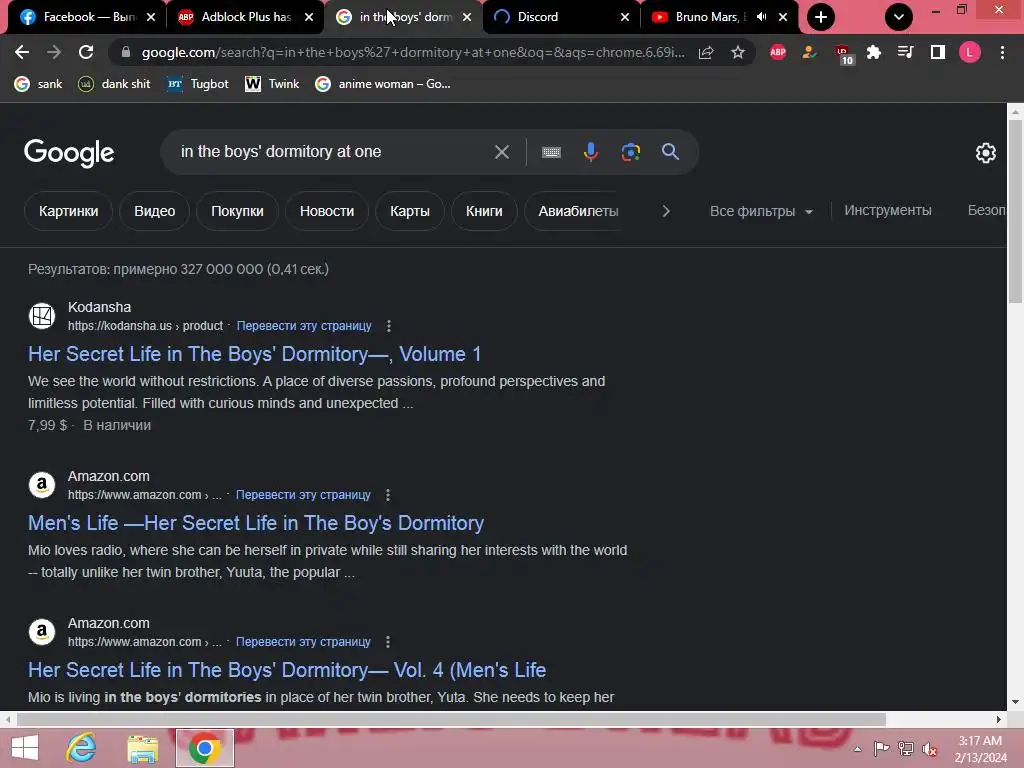Open options for Vol. 4 Amazon result

click(x=388, y=642)
